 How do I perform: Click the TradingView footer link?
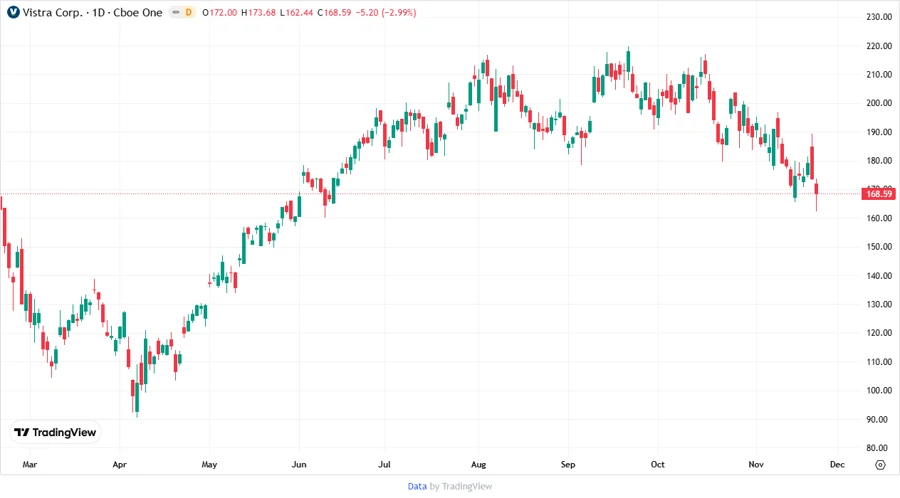467,486
